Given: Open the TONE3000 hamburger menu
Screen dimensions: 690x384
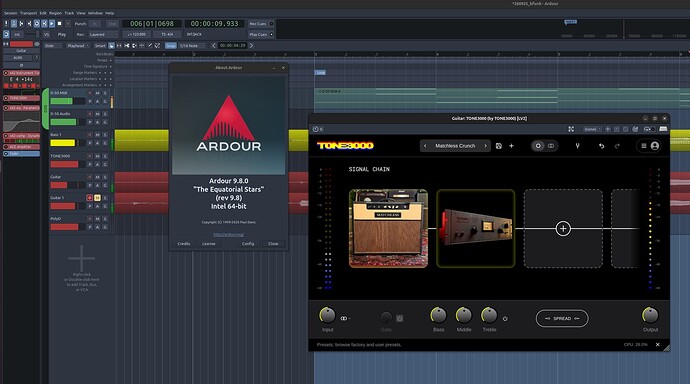Looking at the screenshot, I should (644, 146).
